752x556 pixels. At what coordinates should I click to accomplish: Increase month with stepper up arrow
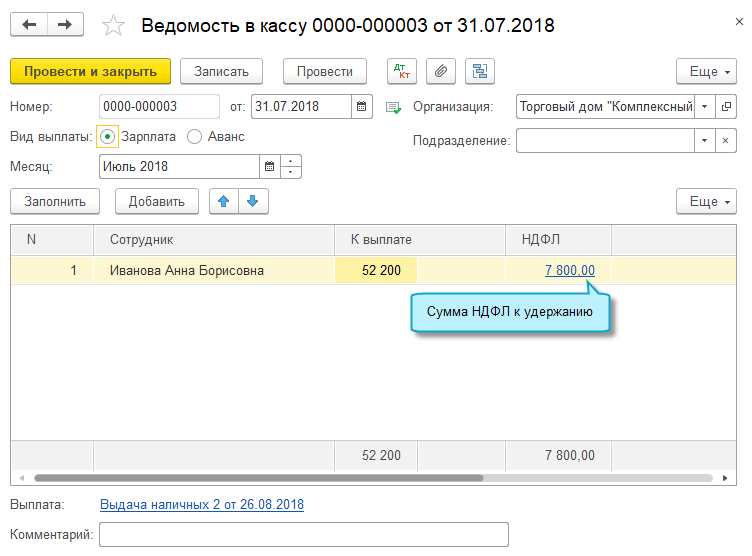click(291, 161)
